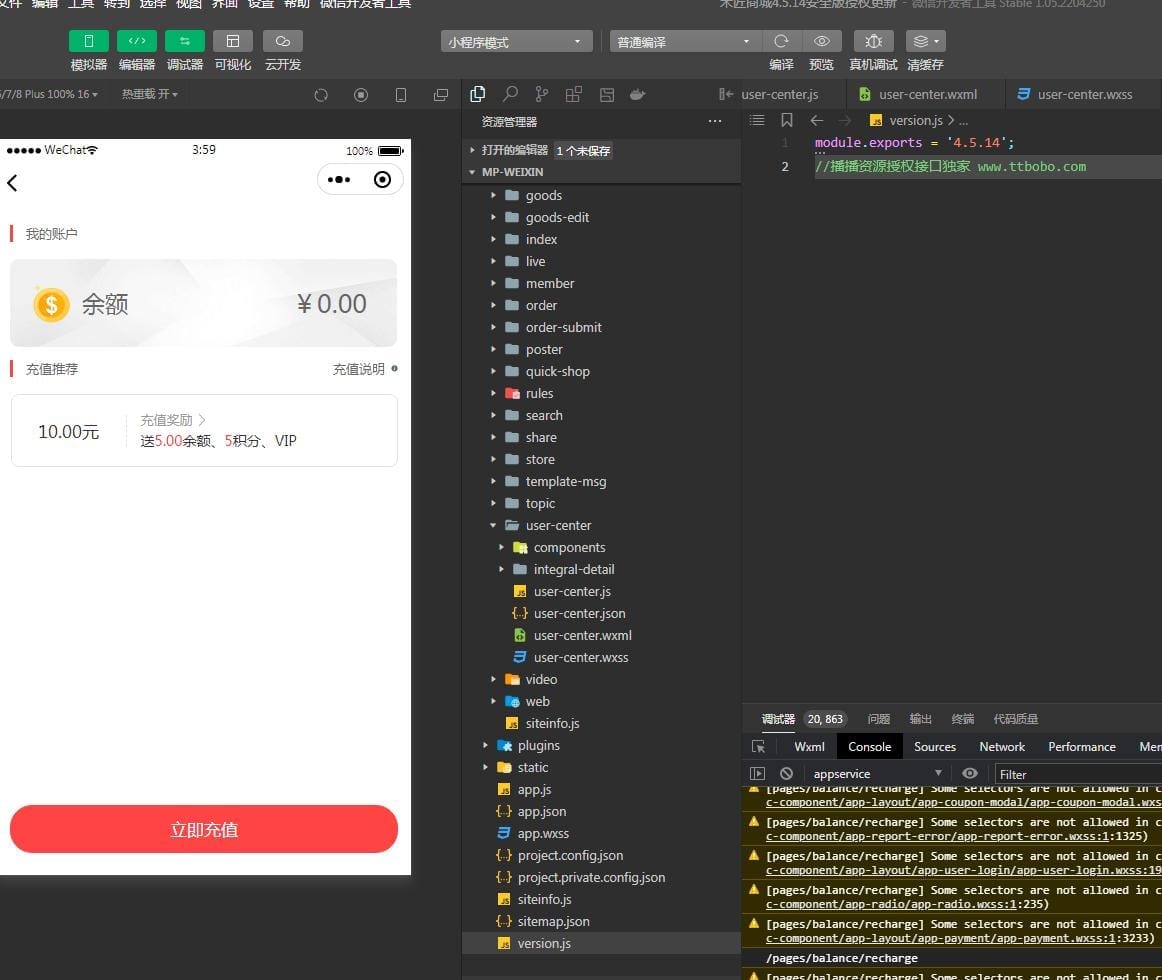Open the resource manager more actions menu
This screenshot has width=1162, height=980.
tap(714, 122)
